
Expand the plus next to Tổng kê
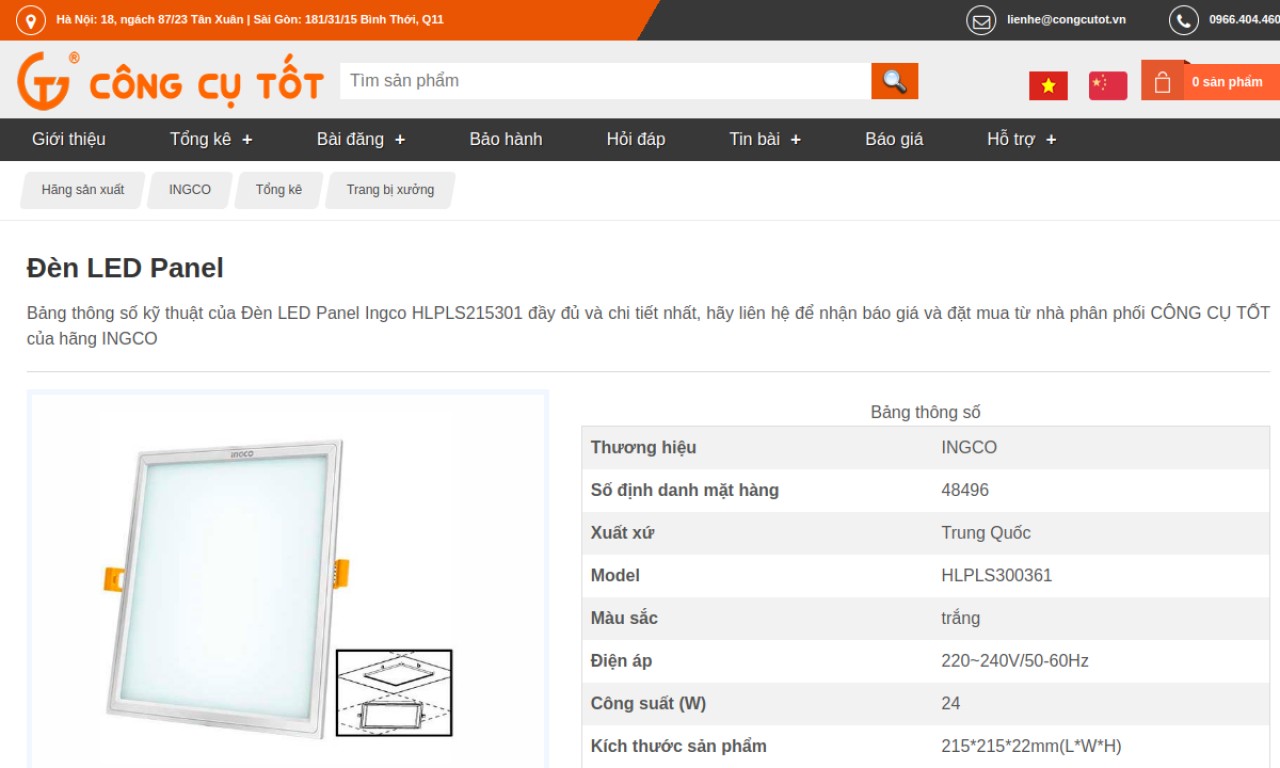[247, 140]
